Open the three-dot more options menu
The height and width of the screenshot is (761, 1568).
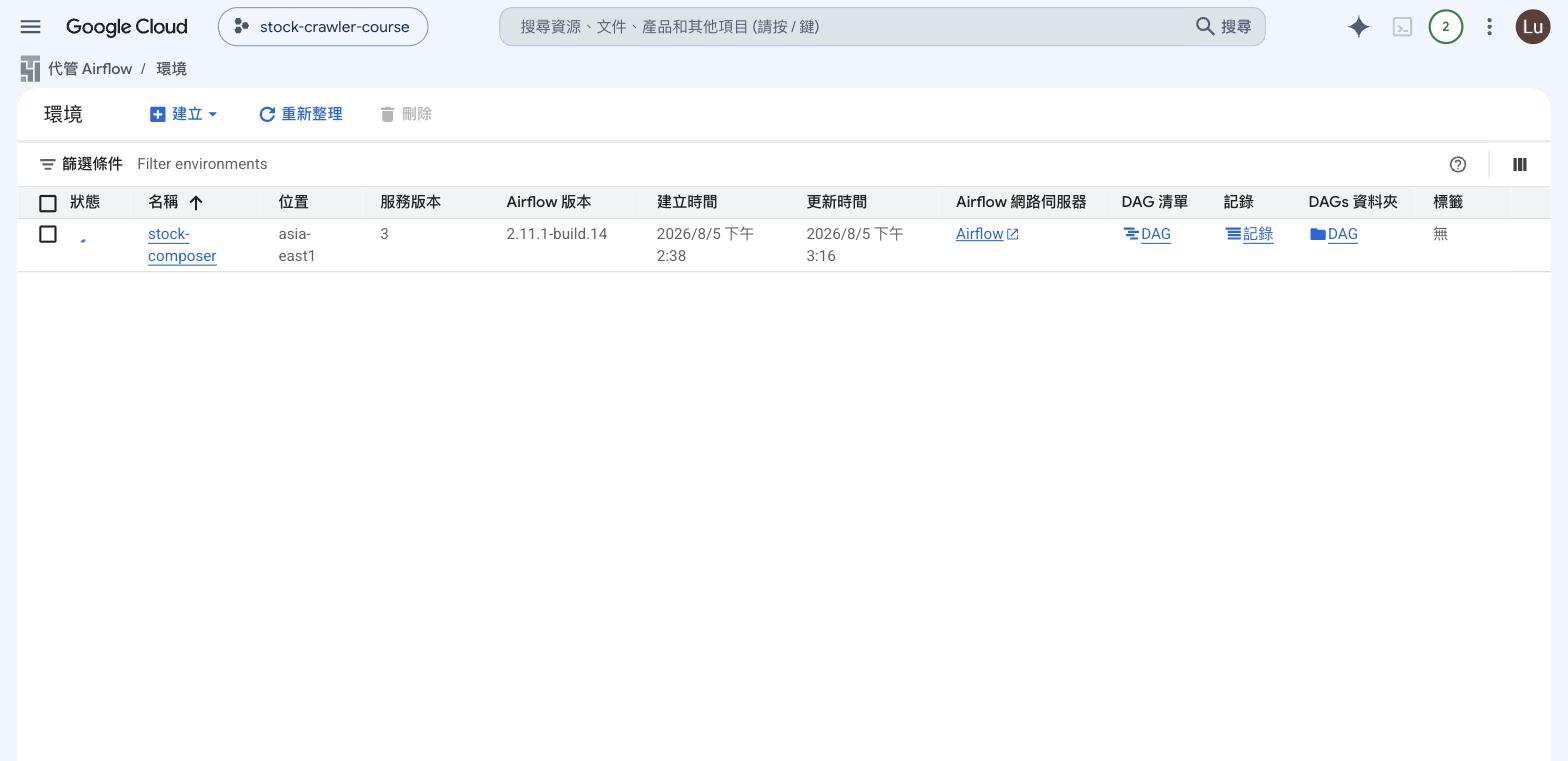1489,27
